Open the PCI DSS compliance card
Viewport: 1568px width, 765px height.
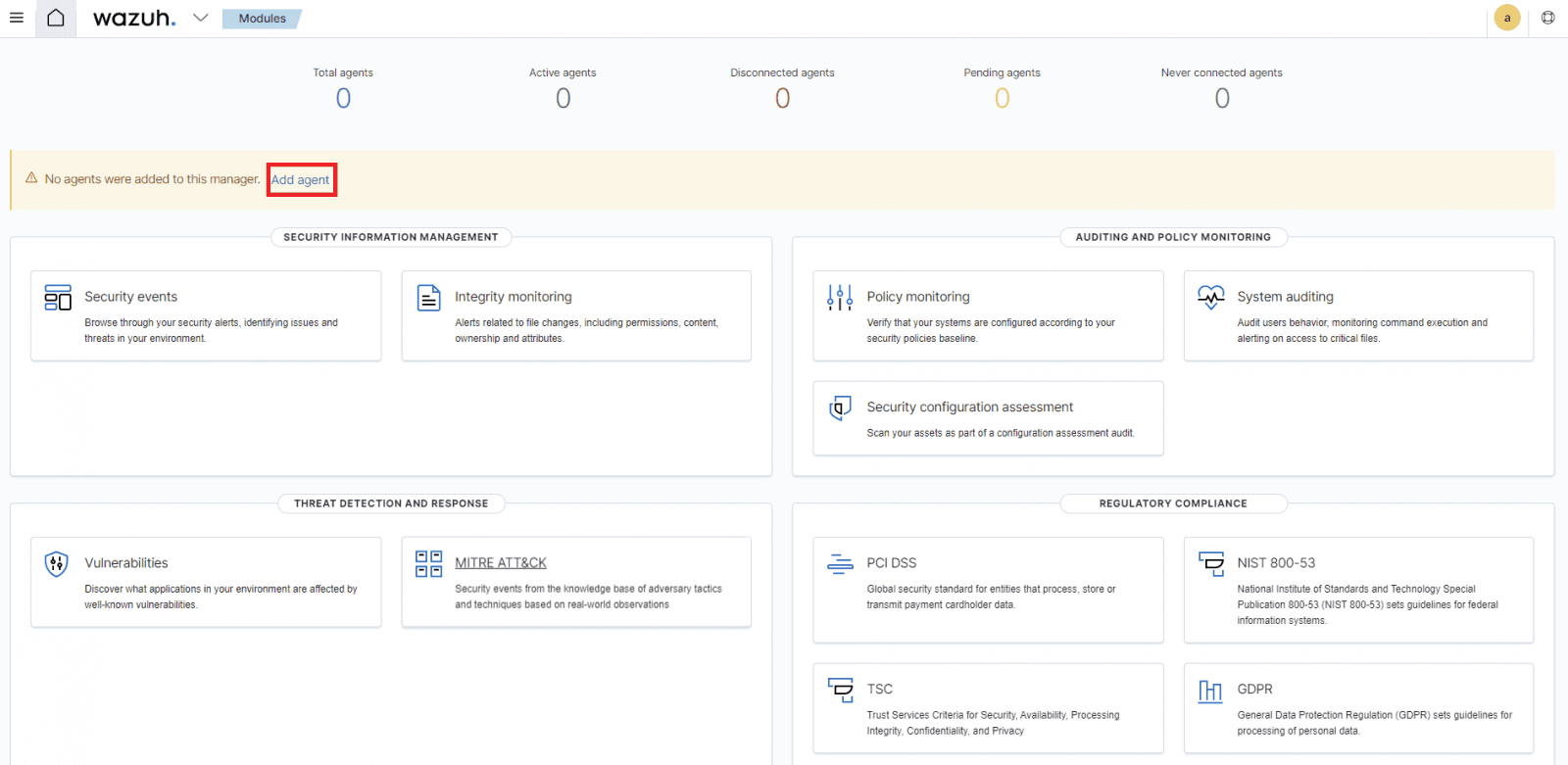(x=988, y=589)
